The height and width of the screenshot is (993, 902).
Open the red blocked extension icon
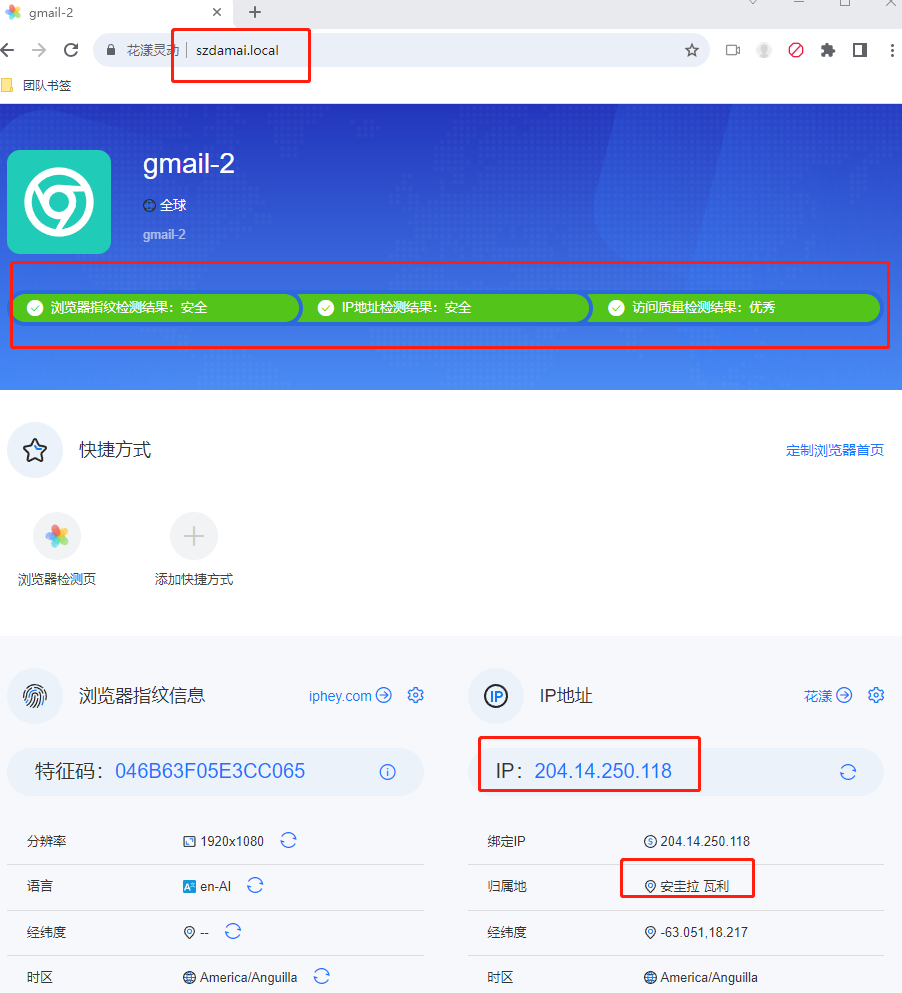tap(796, 50)
